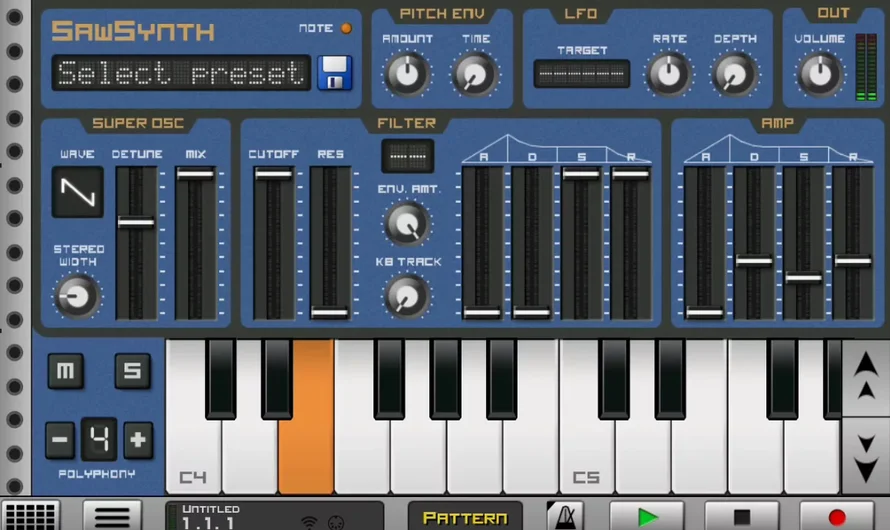Open the LFO target selector

(x=581, y=74)
